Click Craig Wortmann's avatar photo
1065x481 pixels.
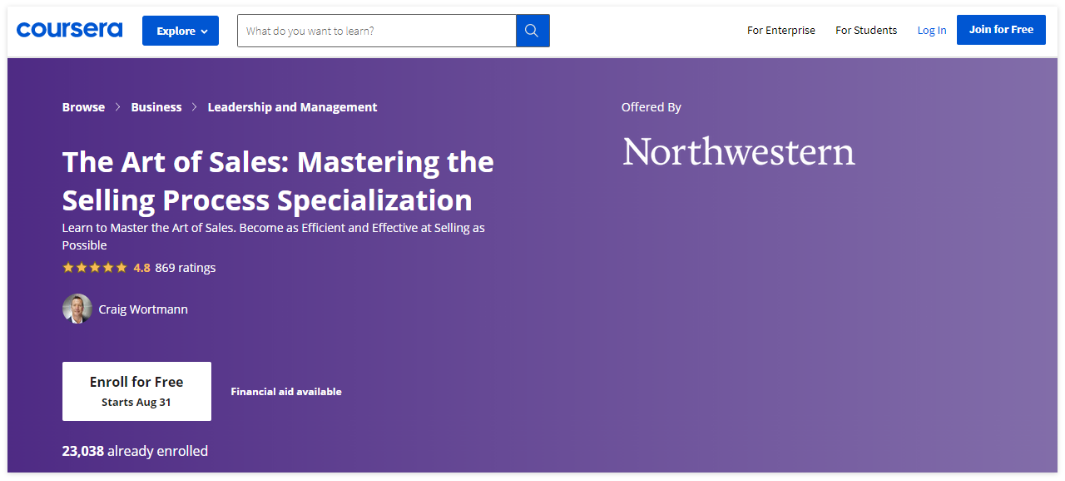tap(77, 309)
